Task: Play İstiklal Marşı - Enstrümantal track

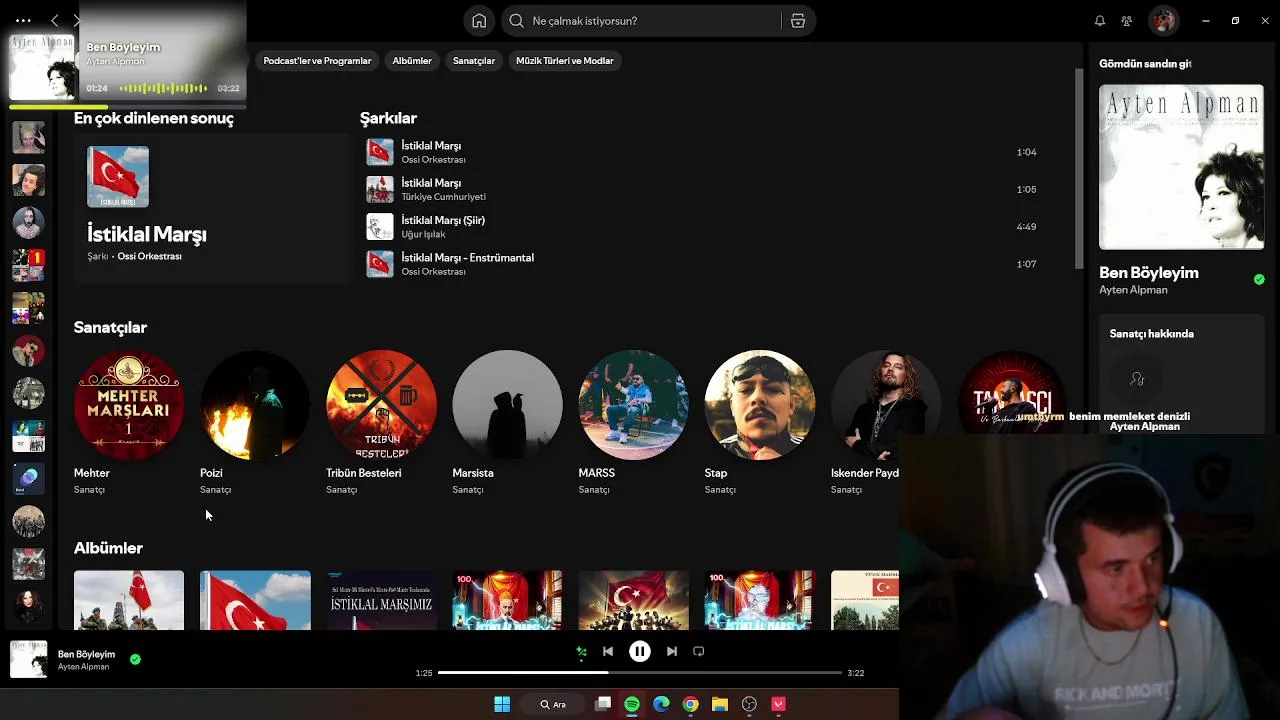Action: (x=705, y=264)
